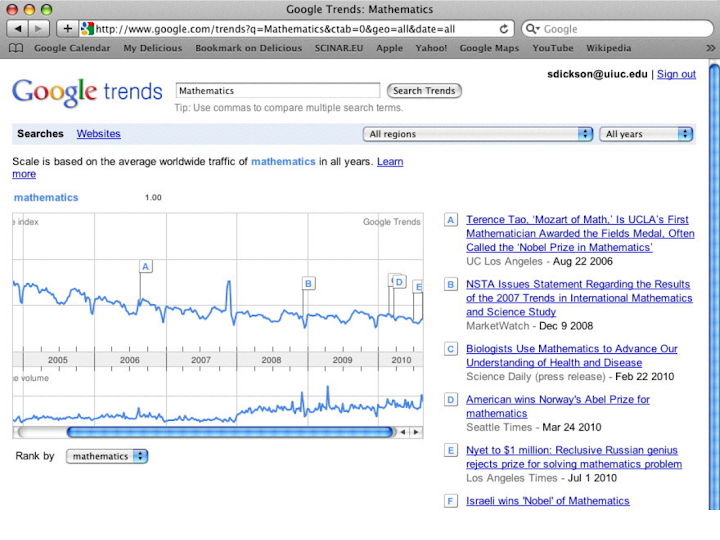Click graph scroll left arrow
This screenshot has height=540, width=720.
(x=403, y=432)
